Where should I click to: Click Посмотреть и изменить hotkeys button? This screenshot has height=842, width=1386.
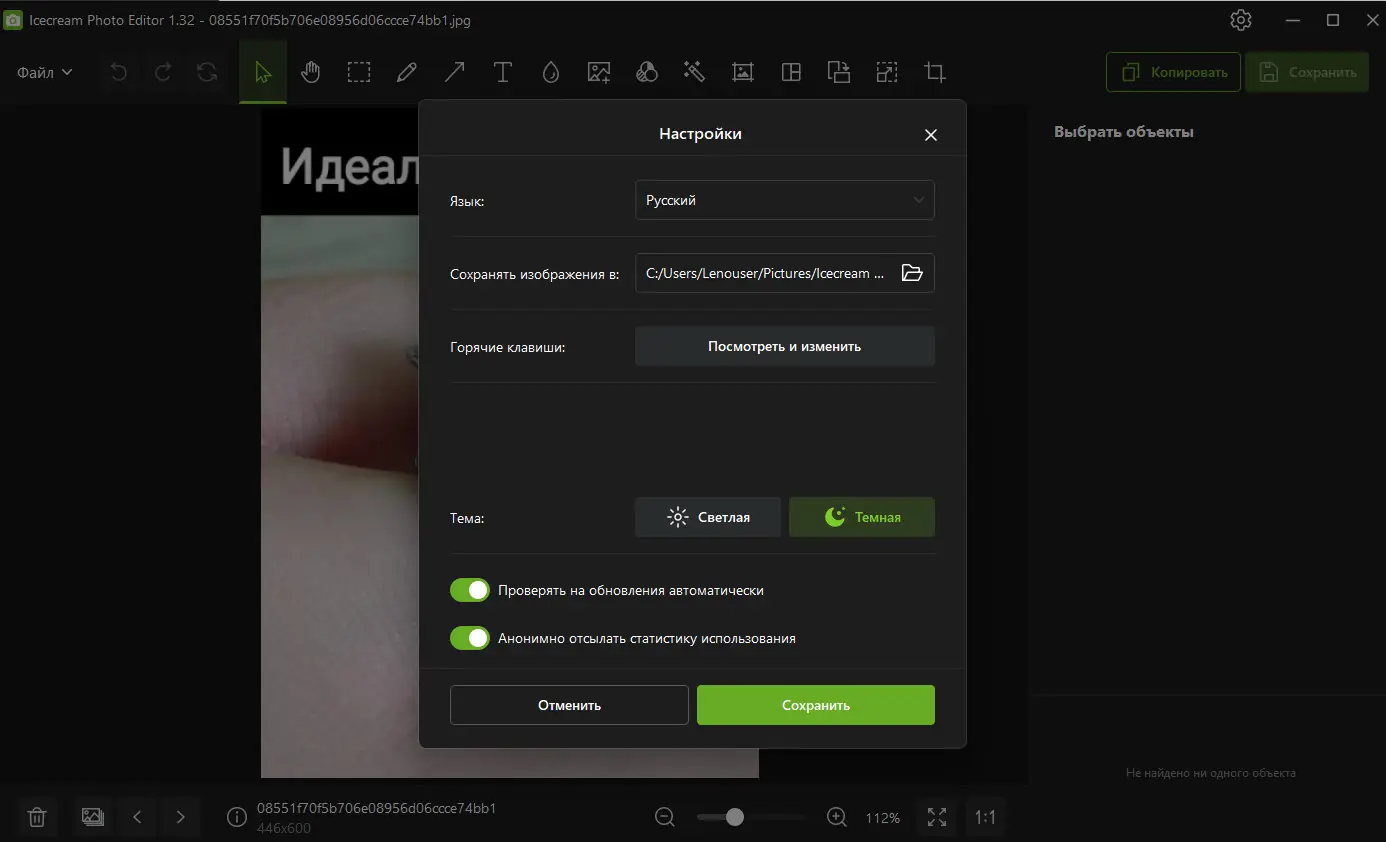(x=785, y=346)
